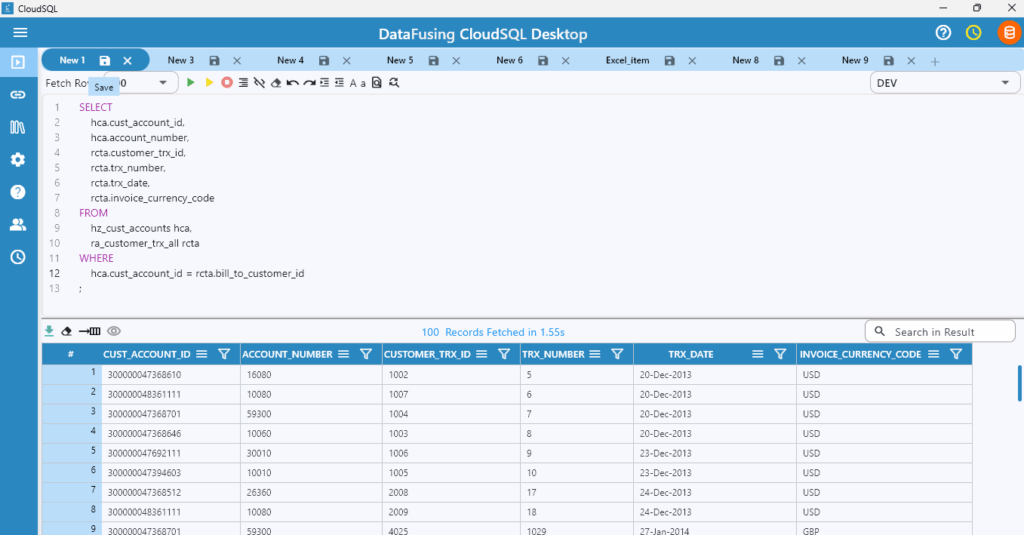Add a new query tab with the plus button

pos(935,61)
